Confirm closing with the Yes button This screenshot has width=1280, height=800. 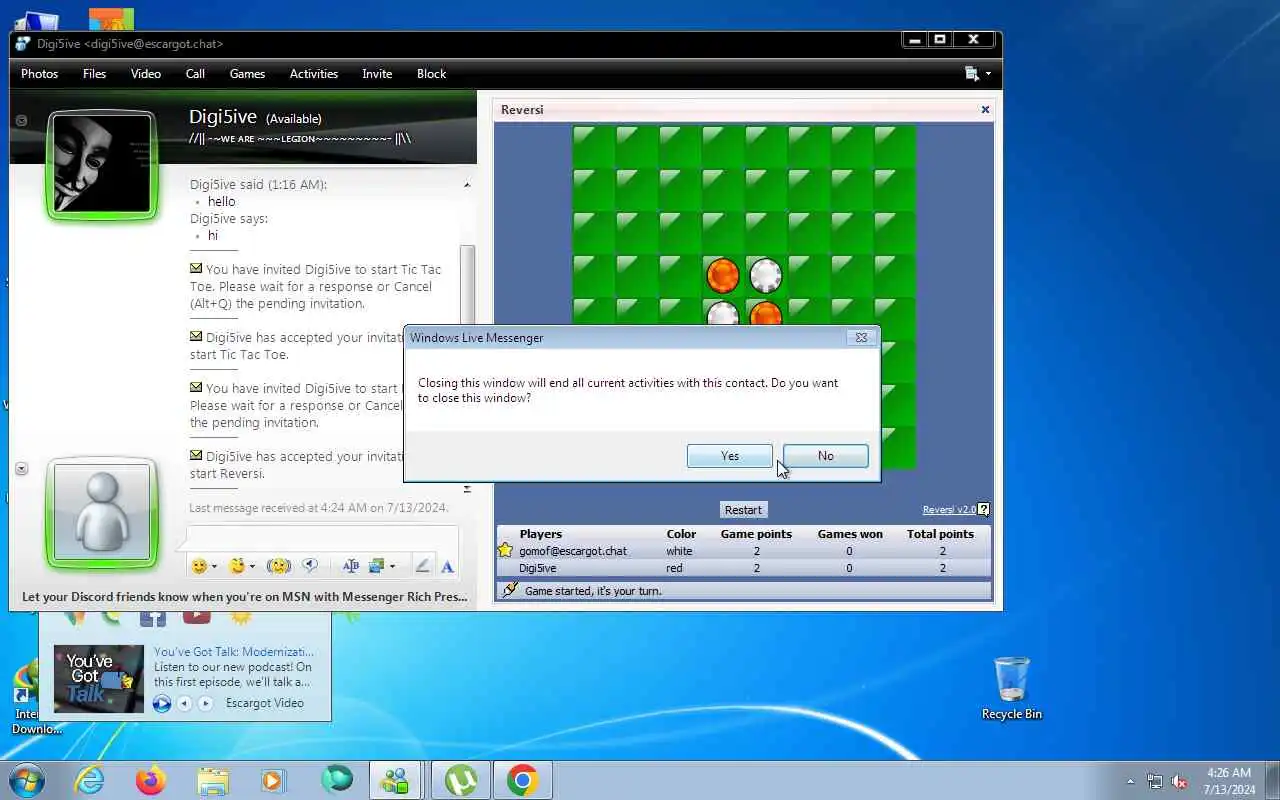coord(730,456)
